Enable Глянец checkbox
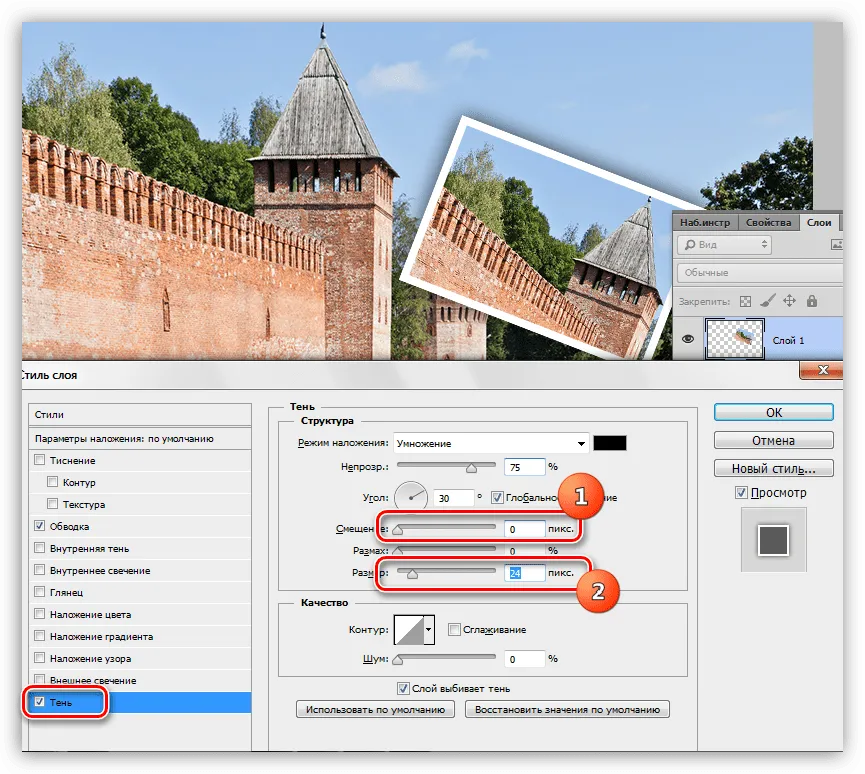This screenshot has height=774, width=865. 40,591
